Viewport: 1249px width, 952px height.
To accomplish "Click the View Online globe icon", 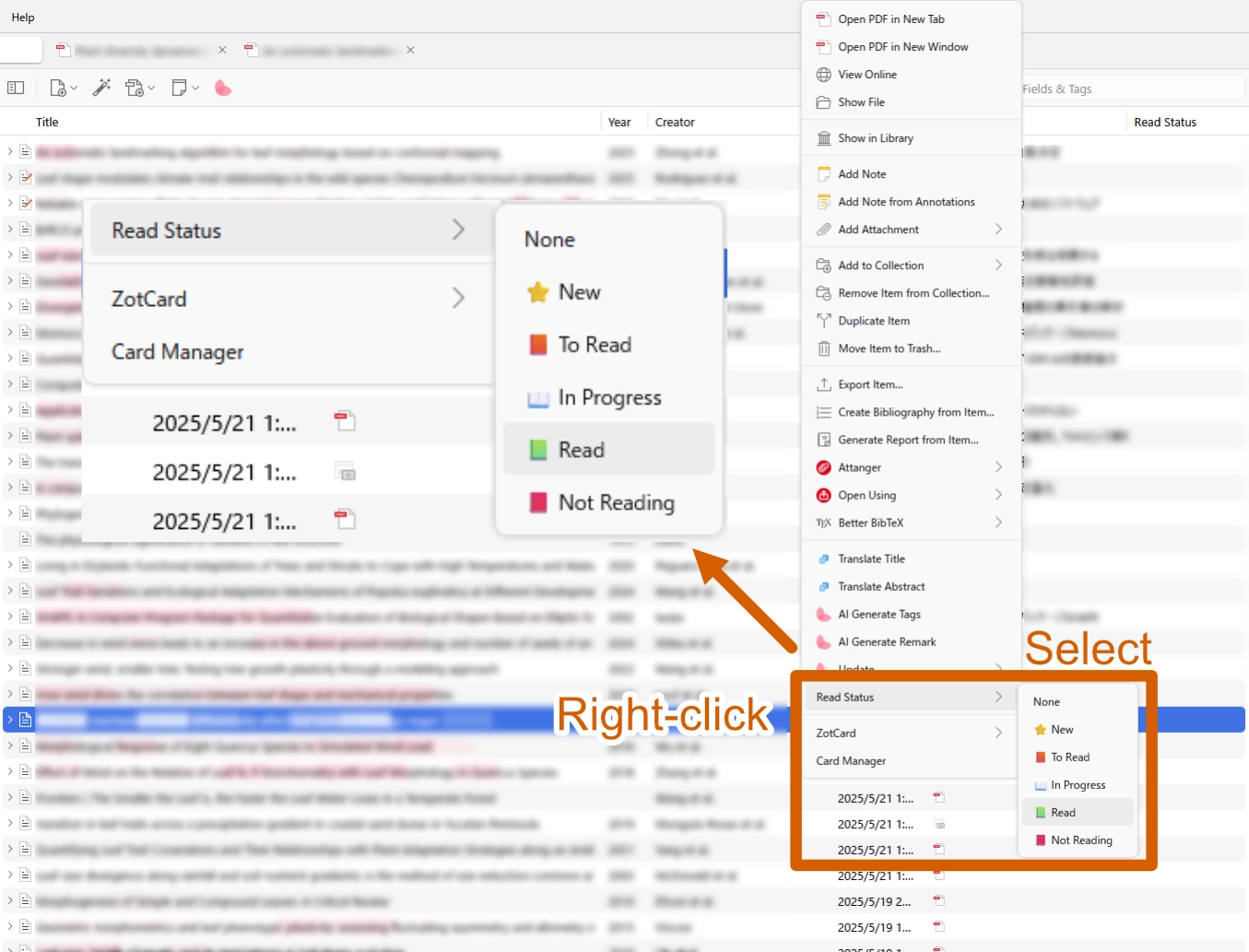I will (x=823, y=75).
